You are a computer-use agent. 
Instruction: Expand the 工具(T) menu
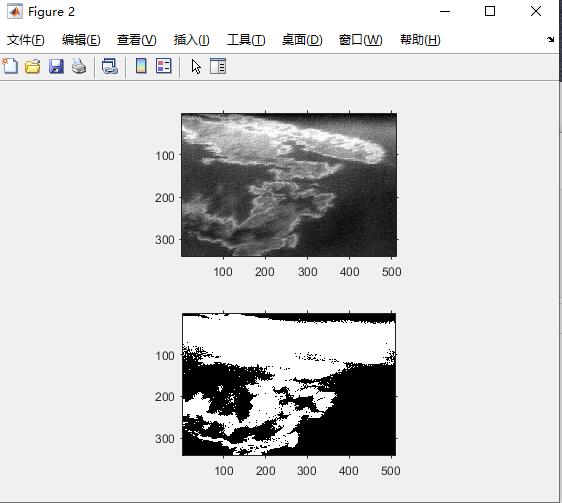[x=246, y=40]
